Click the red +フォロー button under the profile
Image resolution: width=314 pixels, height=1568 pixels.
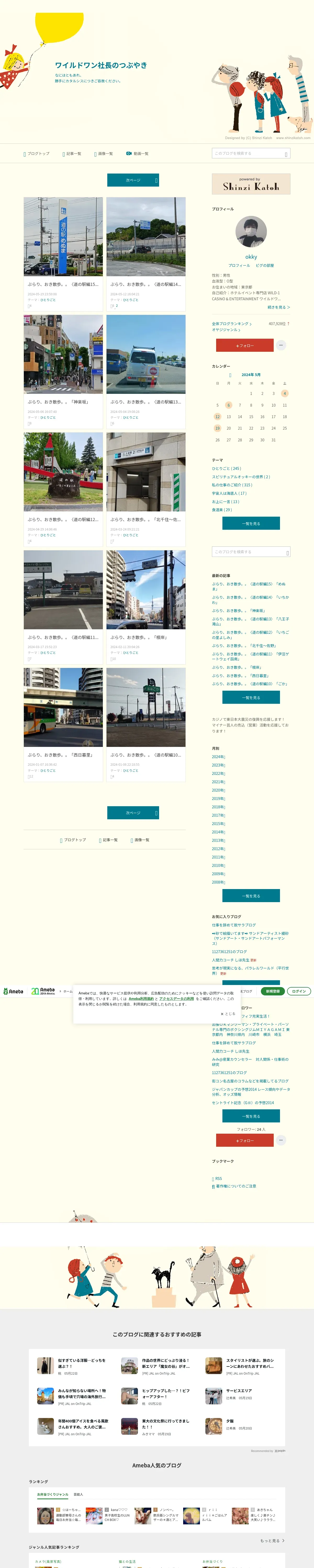[x=244, y=345]
